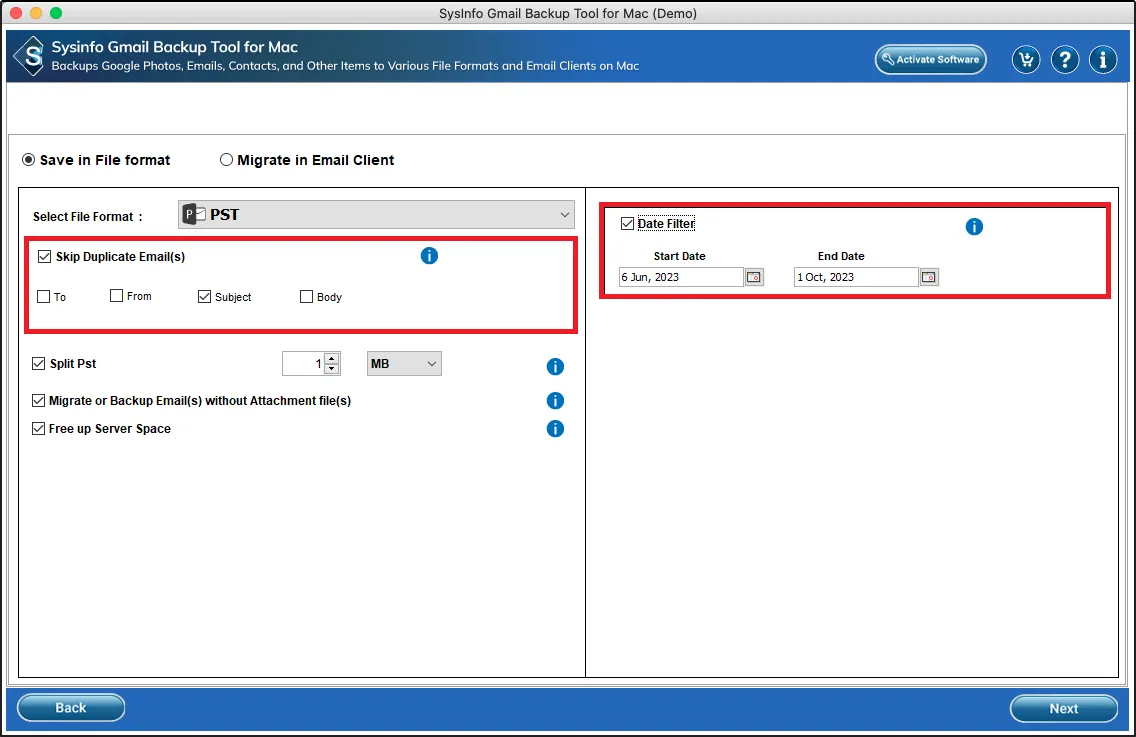Open the MB size unit dropdown
This screenshot has width=1136, height=737.
(x=404, y=364)
